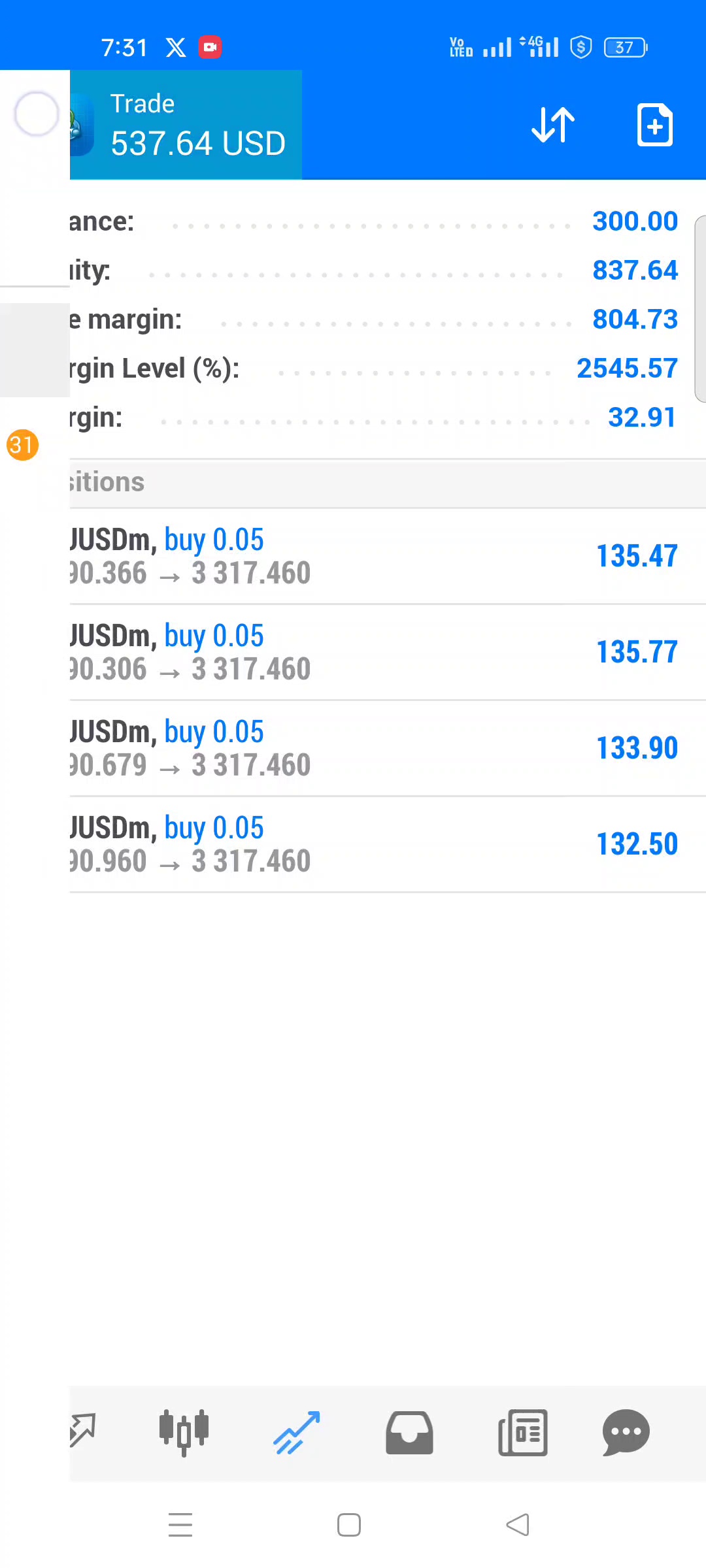Select the position with profit 133.90
The height and width of the screenshot is (1568, 706).
pyautogui.click(x=386, y=748)
